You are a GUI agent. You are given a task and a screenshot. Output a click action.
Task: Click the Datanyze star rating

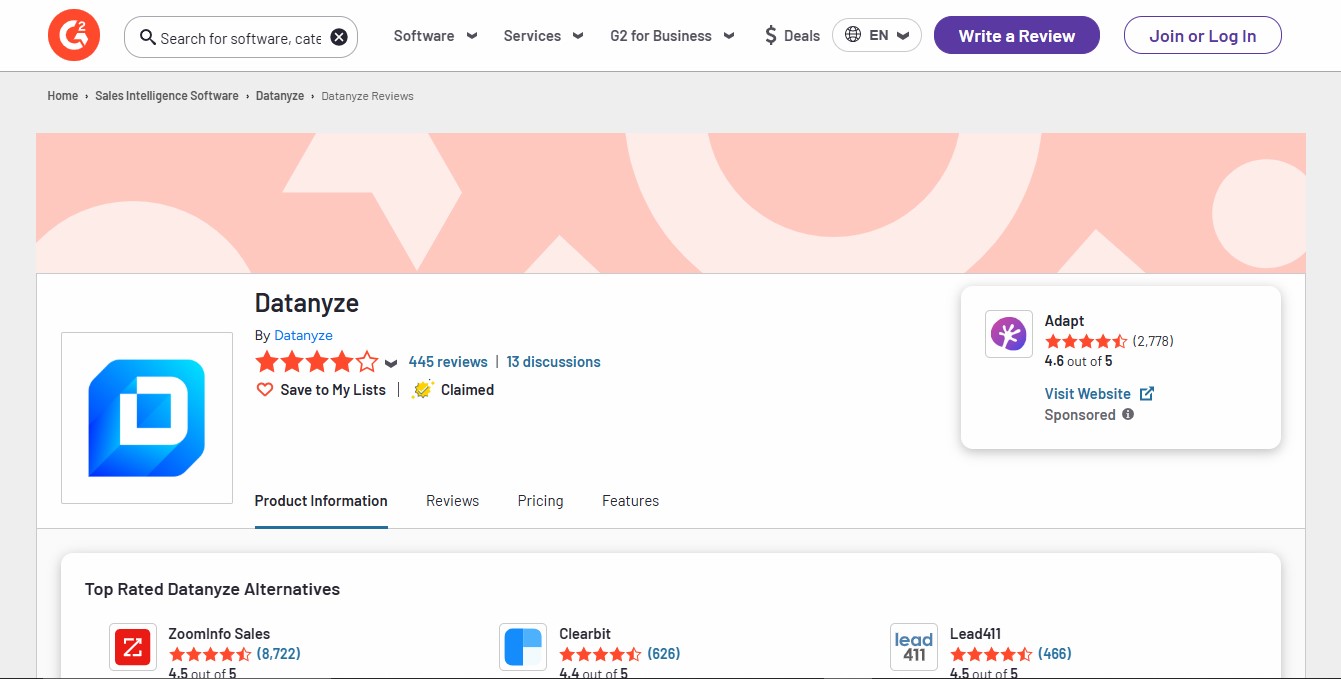coord(317,362)
